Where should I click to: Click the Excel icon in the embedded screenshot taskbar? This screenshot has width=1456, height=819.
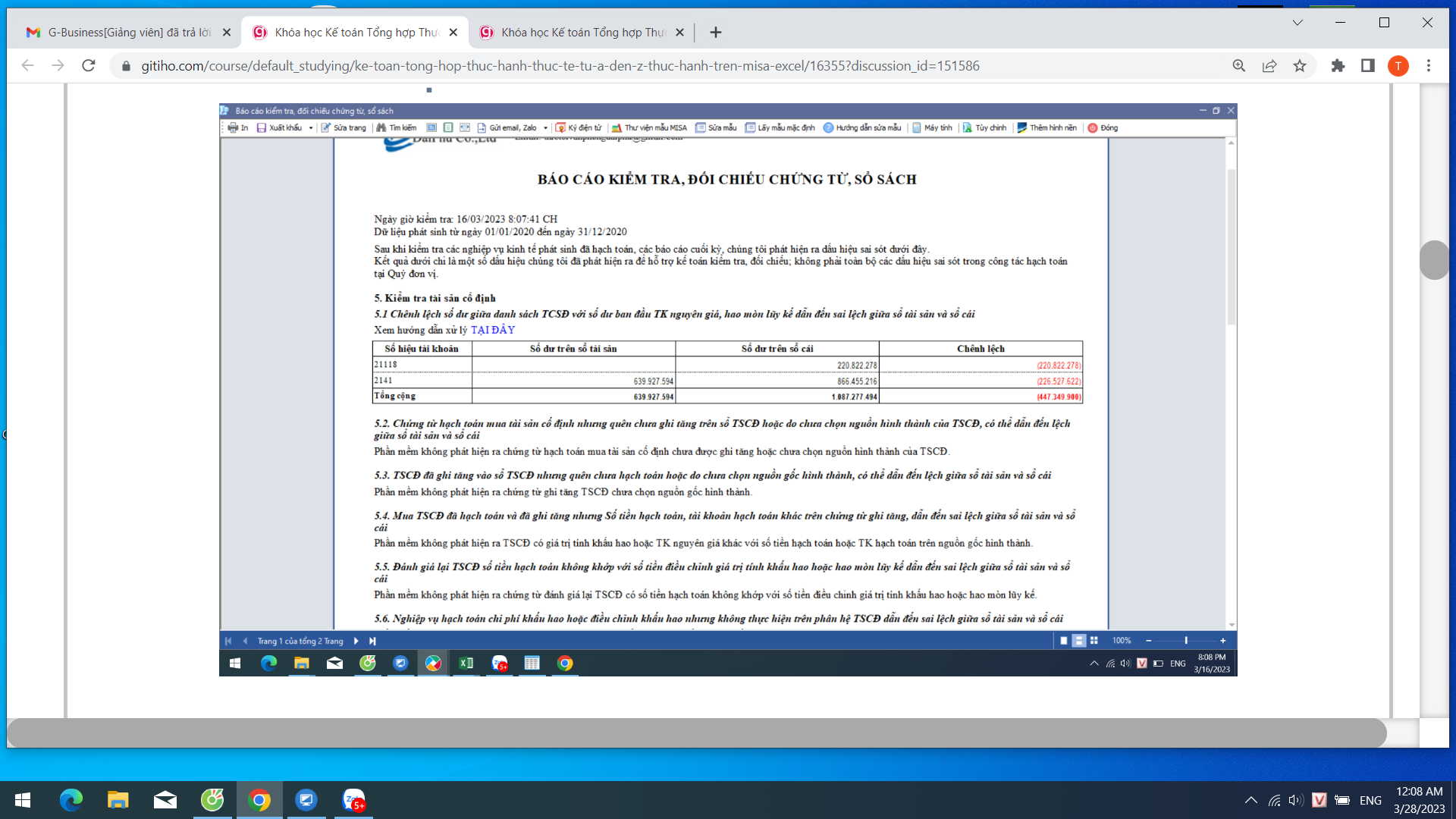466,664
